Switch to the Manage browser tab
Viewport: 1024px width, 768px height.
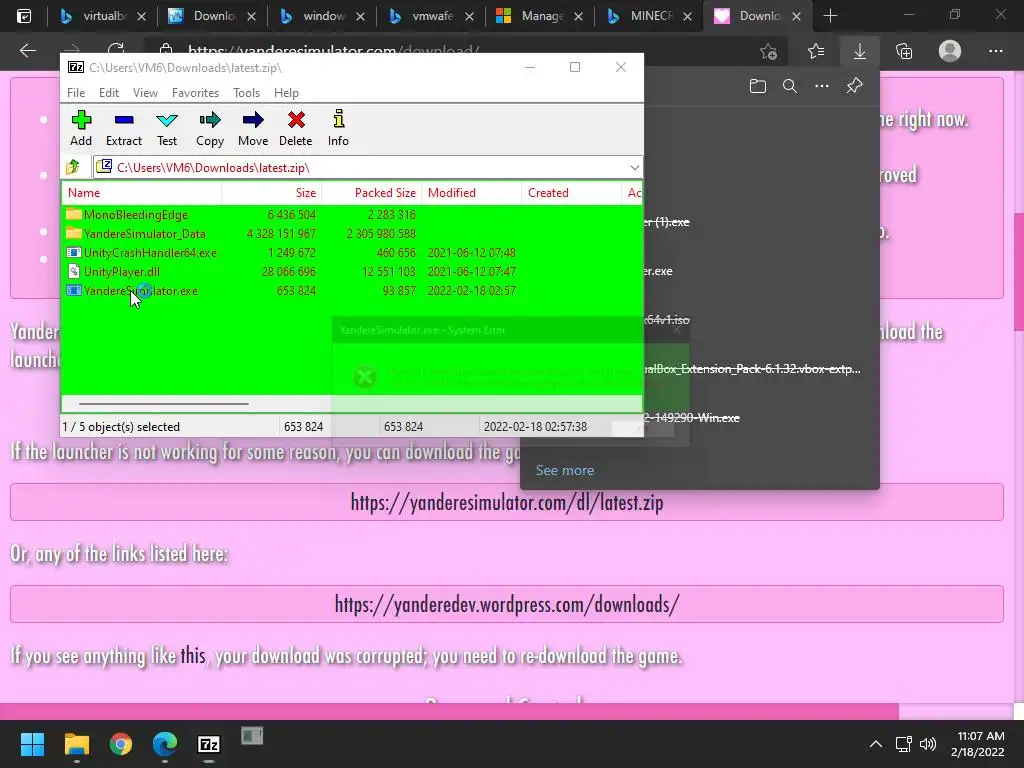click(540, 16)
